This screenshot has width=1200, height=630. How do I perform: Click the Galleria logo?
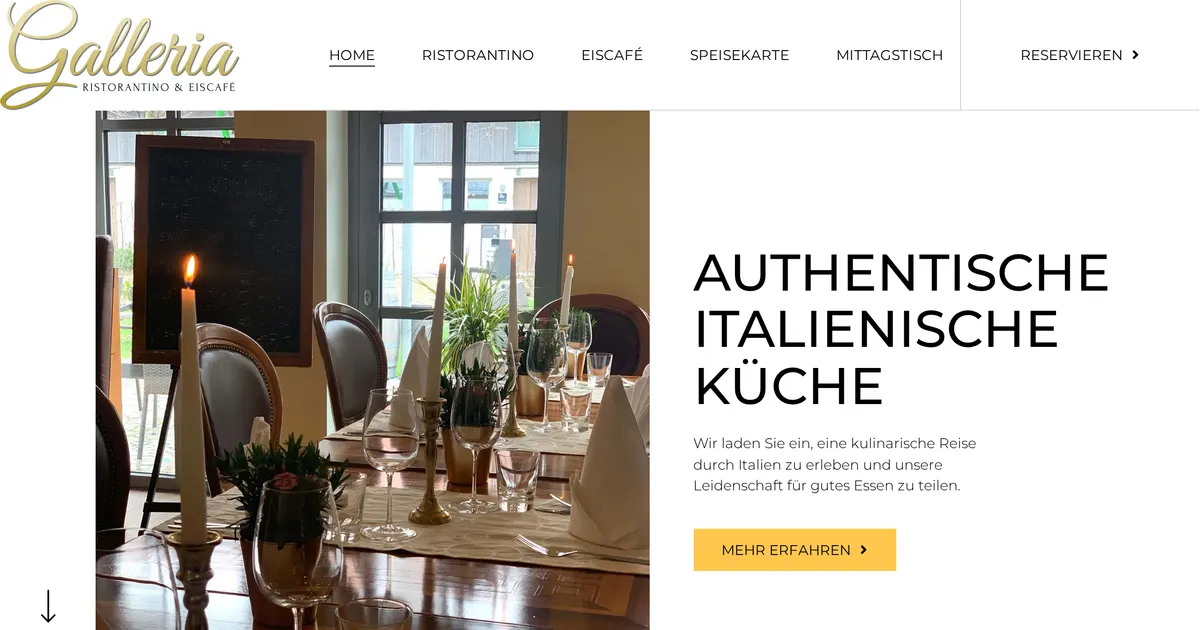120,54
